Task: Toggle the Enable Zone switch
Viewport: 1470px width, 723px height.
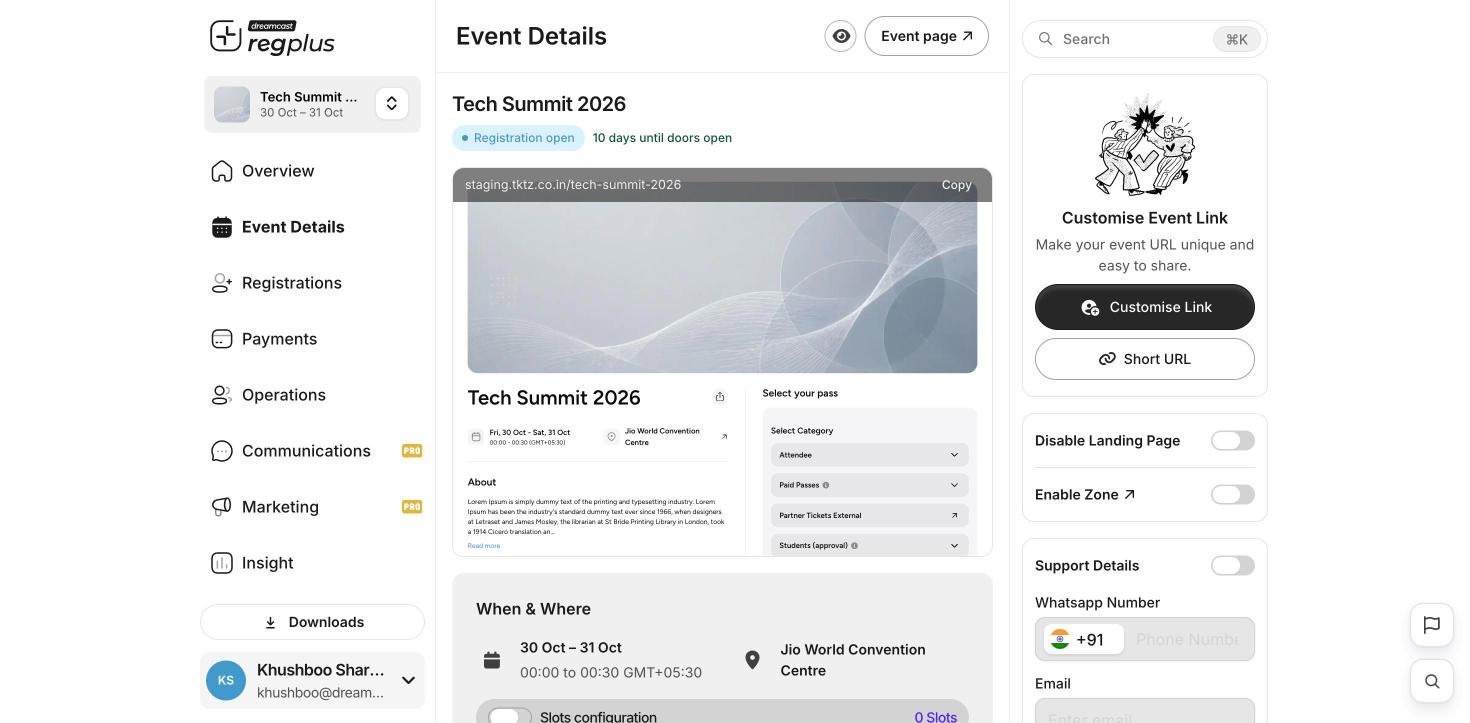Action: point(1233,495)
